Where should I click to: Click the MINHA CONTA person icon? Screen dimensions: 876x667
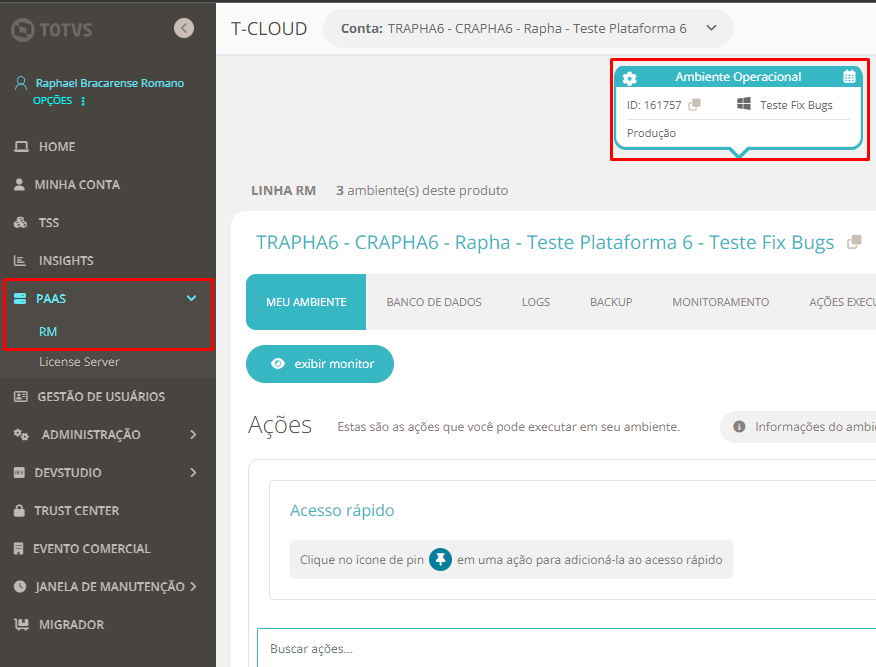(19, 184)
